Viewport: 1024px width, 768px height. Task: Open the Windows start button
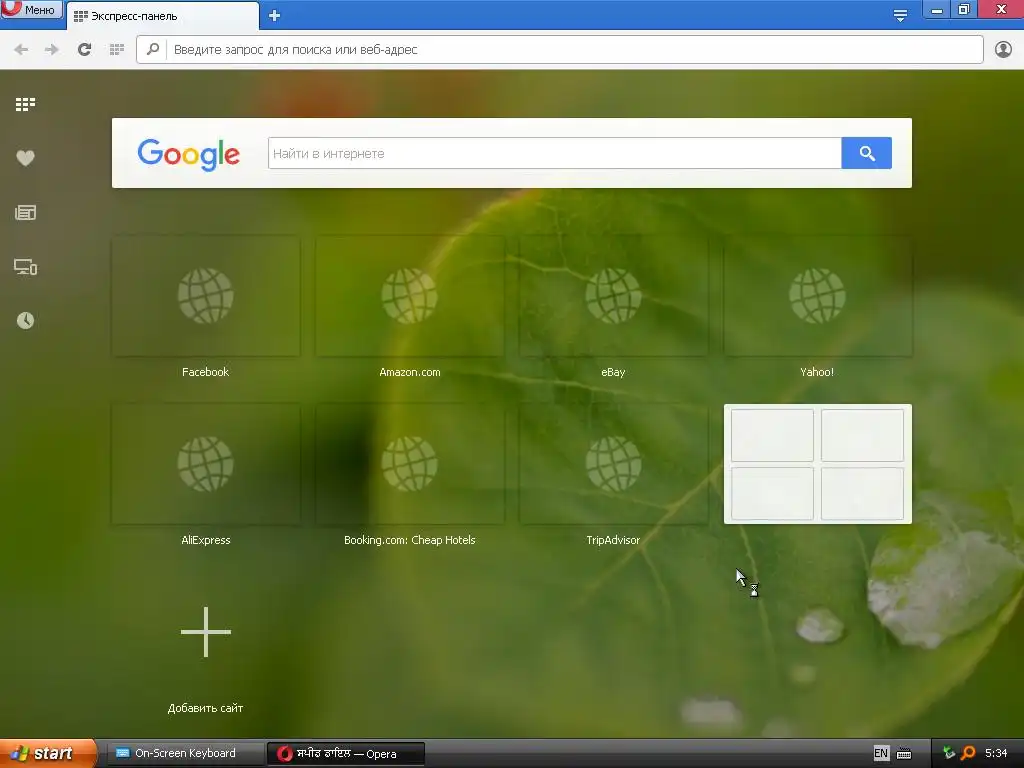pyautogui.click(x=48, y=754)
